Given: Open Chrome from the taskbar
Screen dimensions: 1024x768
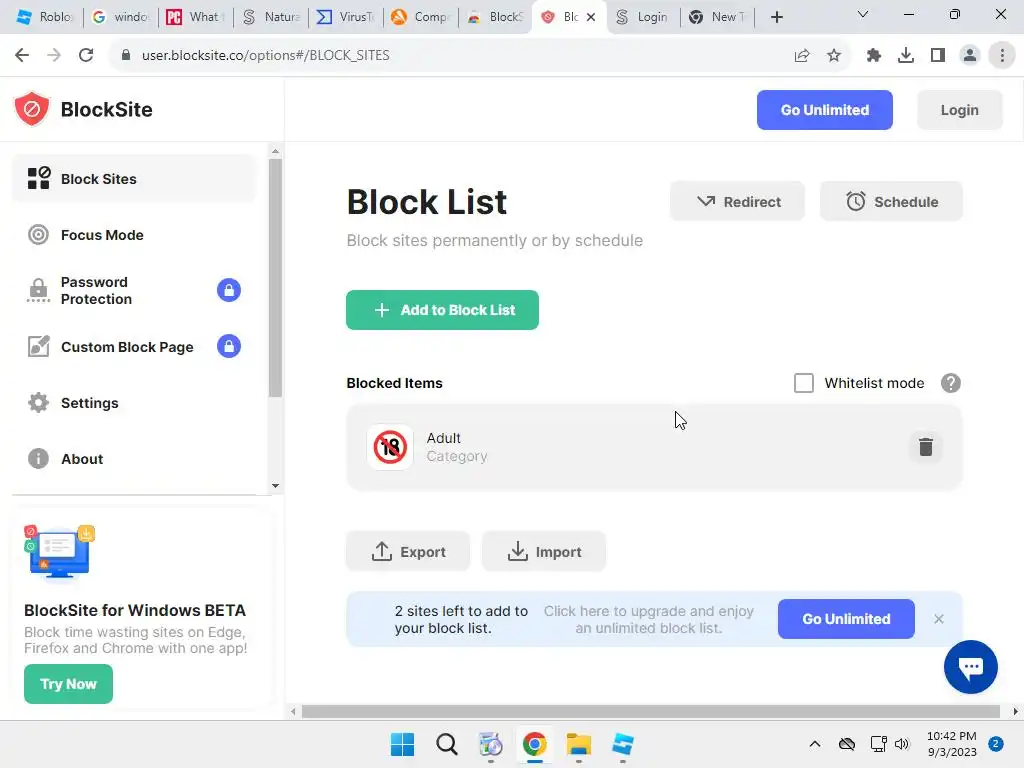Looking at the screenshot, I should pyautogui.click(x=534, y=744).
